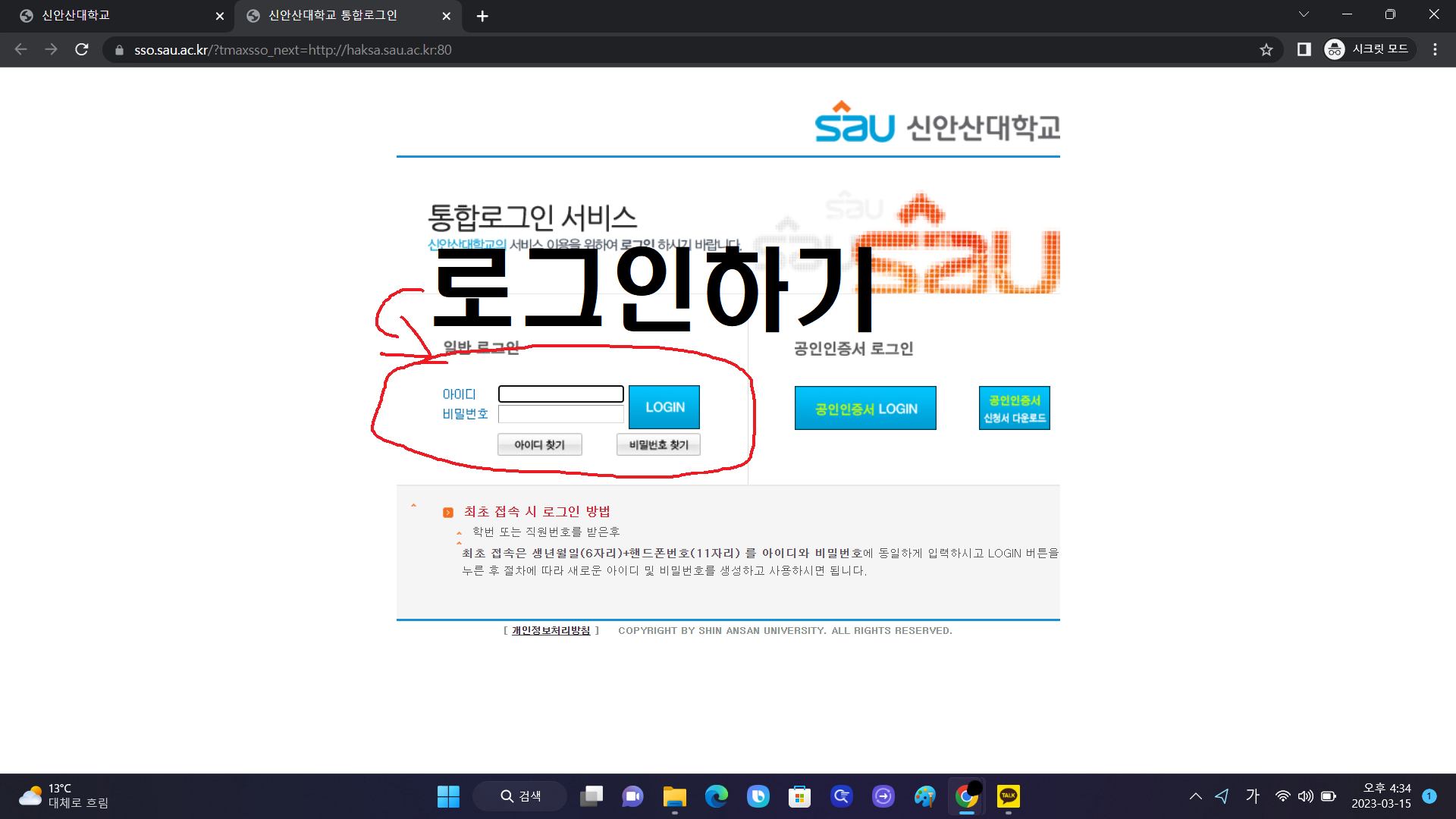
Task: Open Microsoft Store from taskbar
Action: (799, 796)
